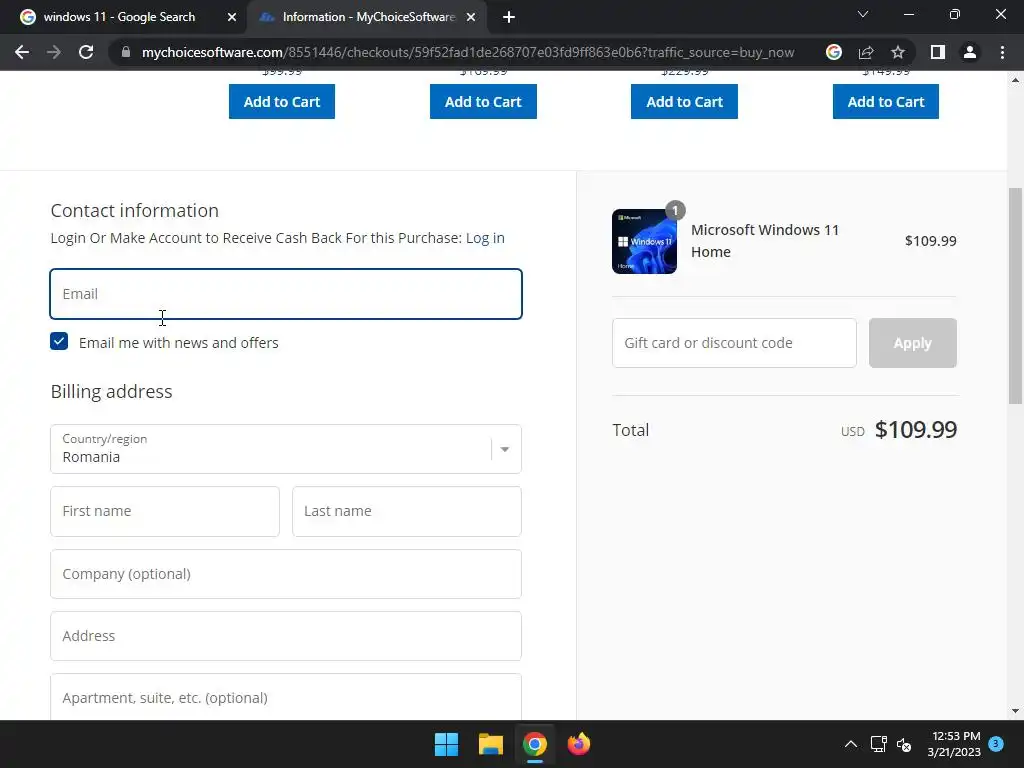Click the muted volume tray icon
The width and height of the screenshot is (1024, 768).
(904, 744)
